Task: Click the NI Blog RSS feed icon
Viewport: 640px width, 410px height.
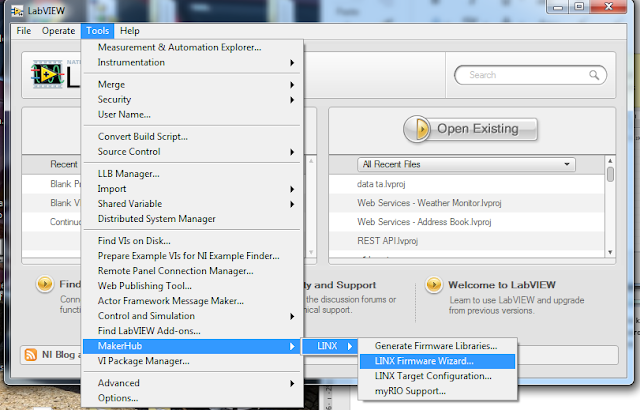Action: coord(31,355)
